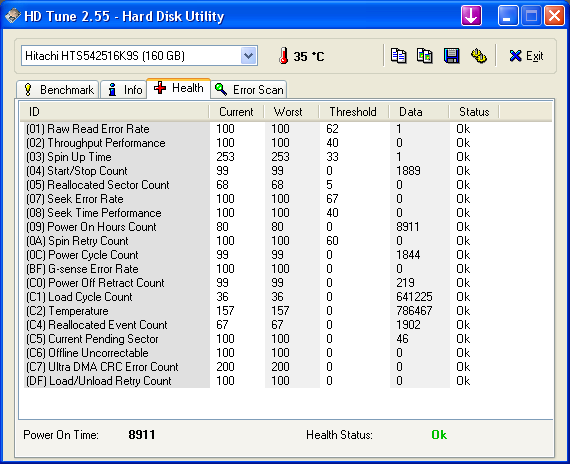Open the options gear icon
This screenshot has width=570, height=464.
coord(478,56)
